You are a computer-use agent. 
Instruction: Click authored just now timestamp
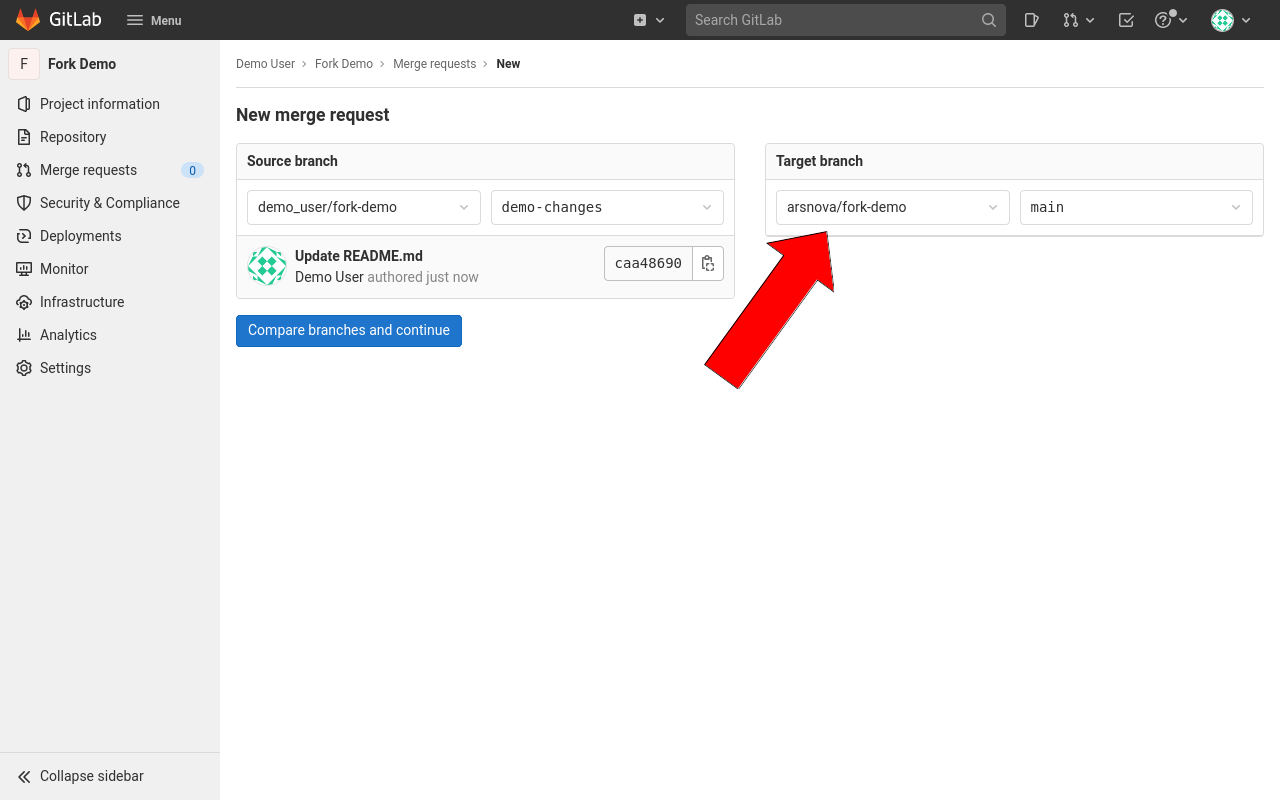point(423,277)
